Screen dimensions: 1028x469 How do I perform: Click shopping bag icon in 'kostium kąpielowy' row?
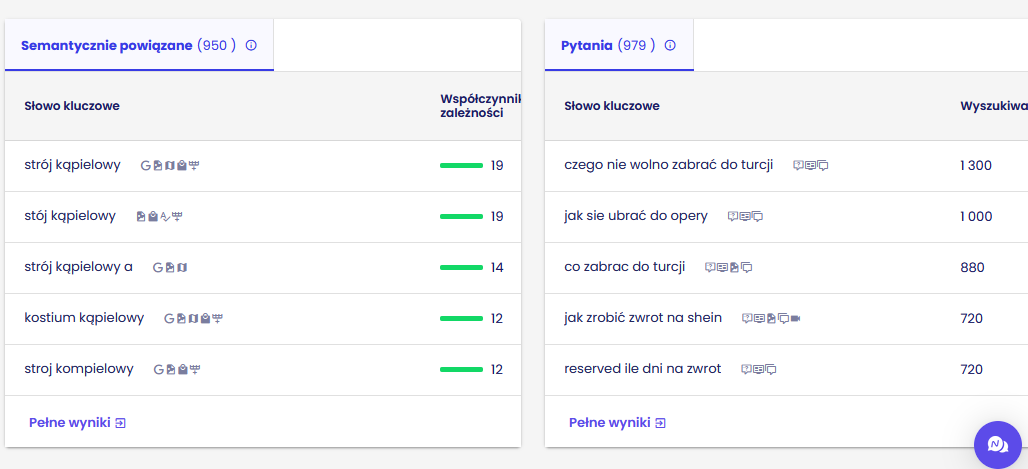(x=205, y=319)
